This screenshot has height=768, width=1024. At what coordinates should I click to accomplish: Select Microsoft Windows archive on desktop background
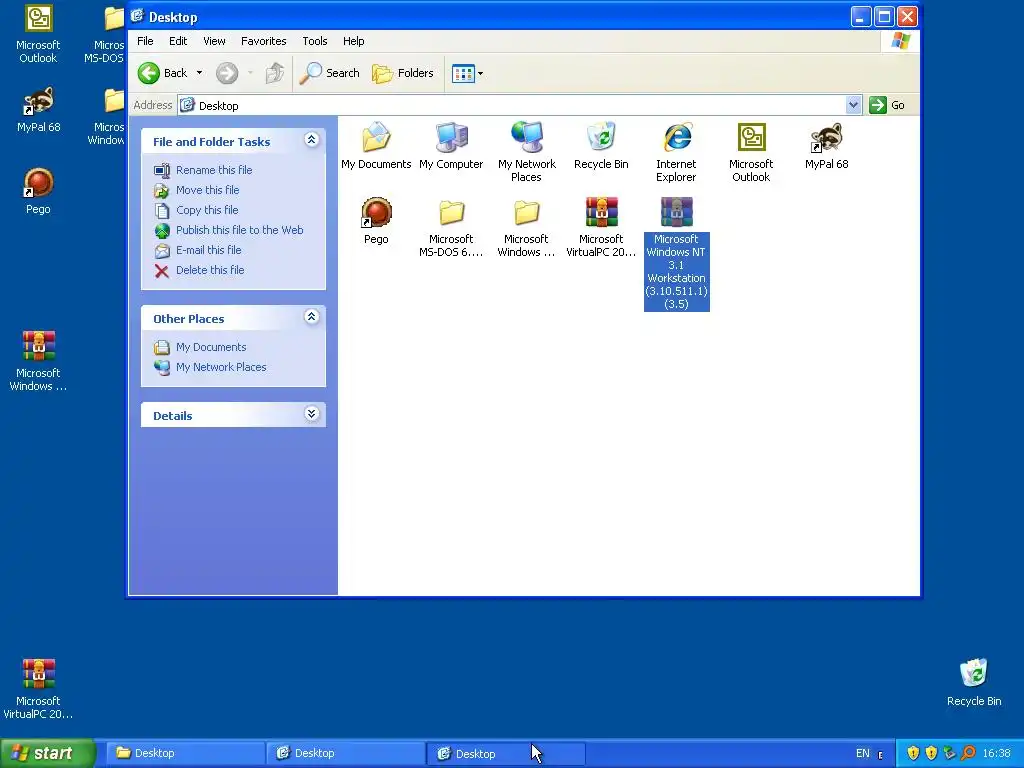[39, 347]
